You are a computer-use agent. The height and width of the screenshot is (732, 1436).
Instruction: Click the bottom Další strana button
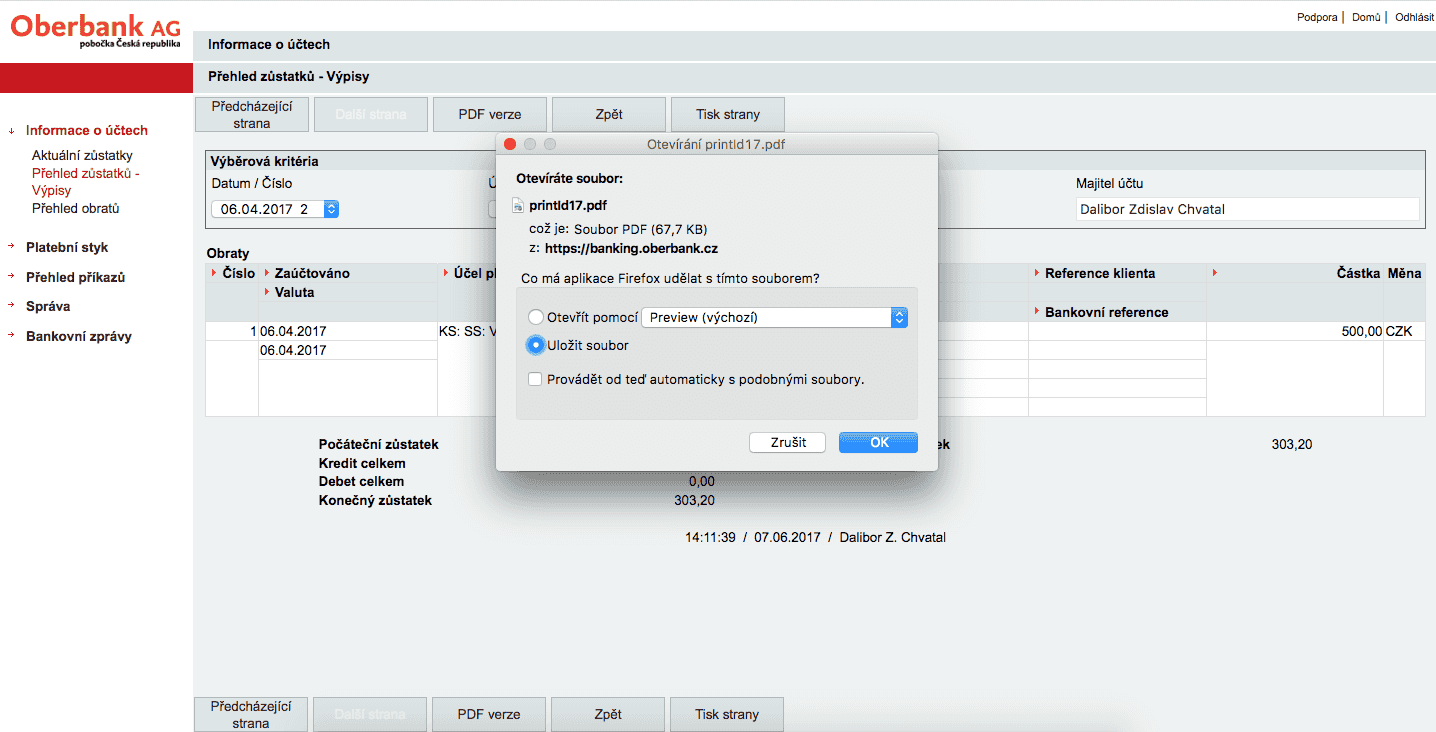click(370, 714)
